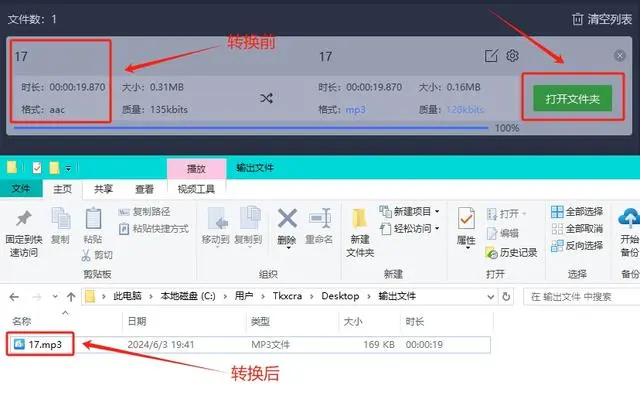The image size is (640, 399).
Task: Click the quick access toolbar dropdown arrow
Action: pos(68,168)
